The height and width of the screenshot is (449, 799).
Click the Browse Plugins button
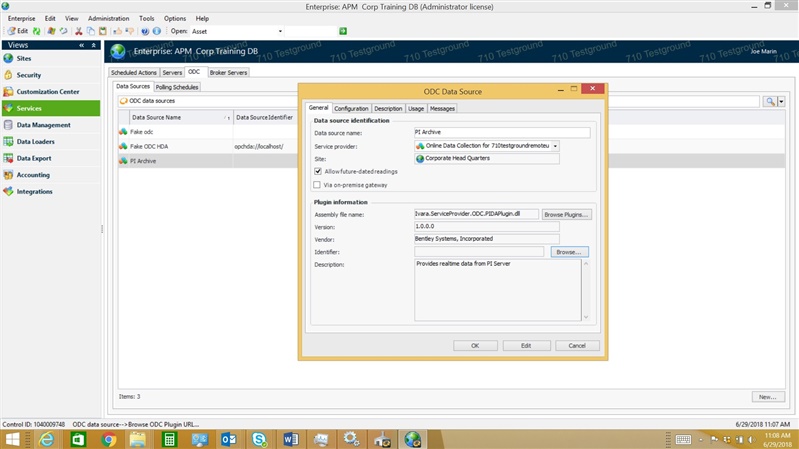(566, 214)
